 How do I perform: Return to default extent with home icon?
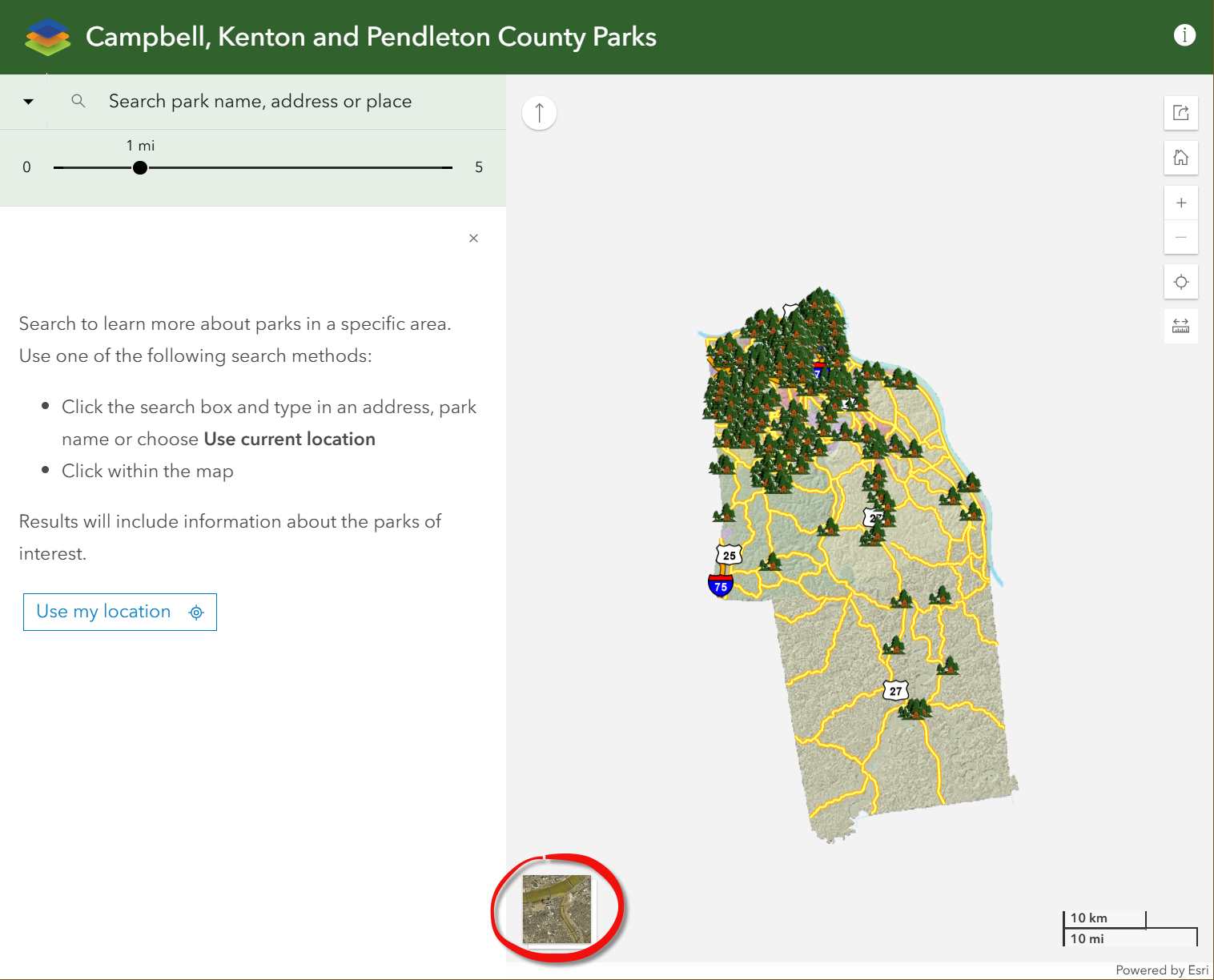click(1180, 158)
